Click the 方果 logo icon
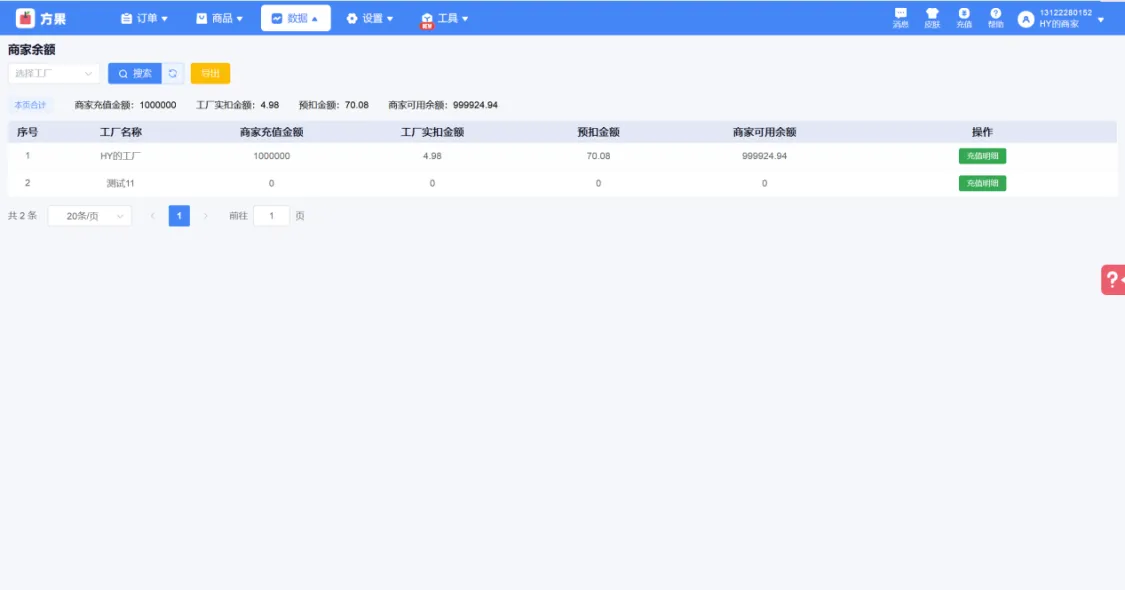The height and width of the screenshot is (590, 1125). (25, 18)
